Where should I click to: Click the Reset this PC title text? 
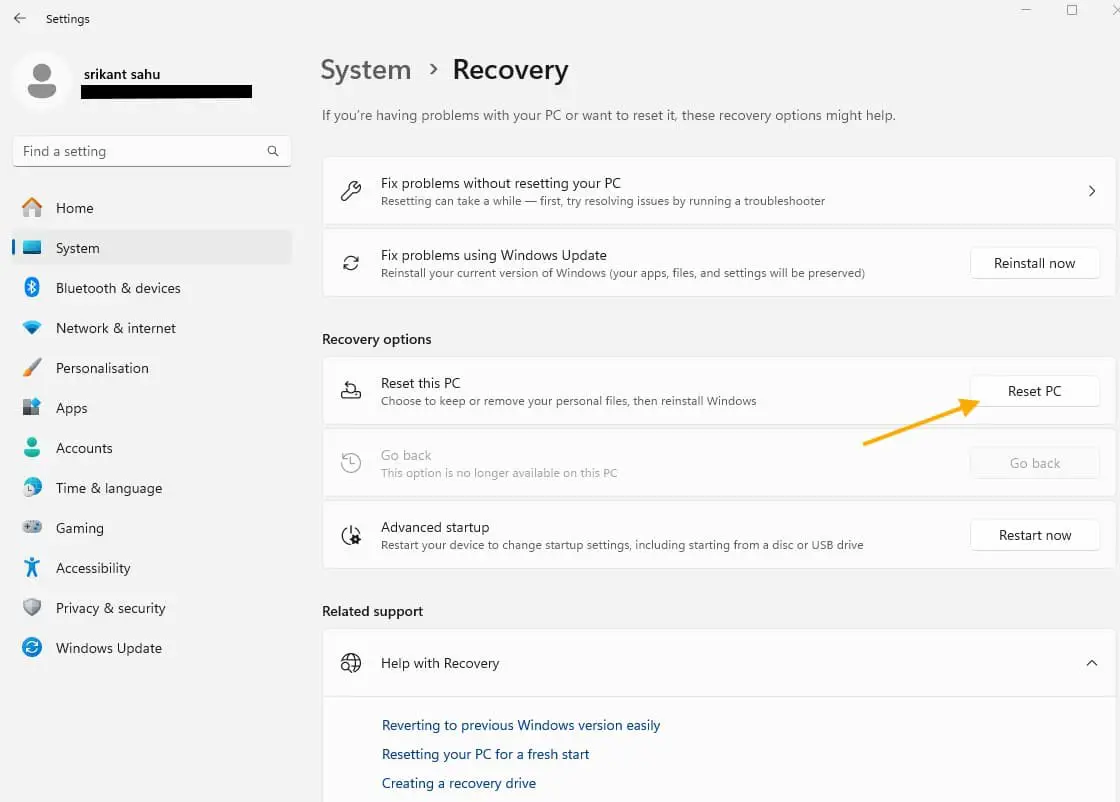[x=421, y=384]
